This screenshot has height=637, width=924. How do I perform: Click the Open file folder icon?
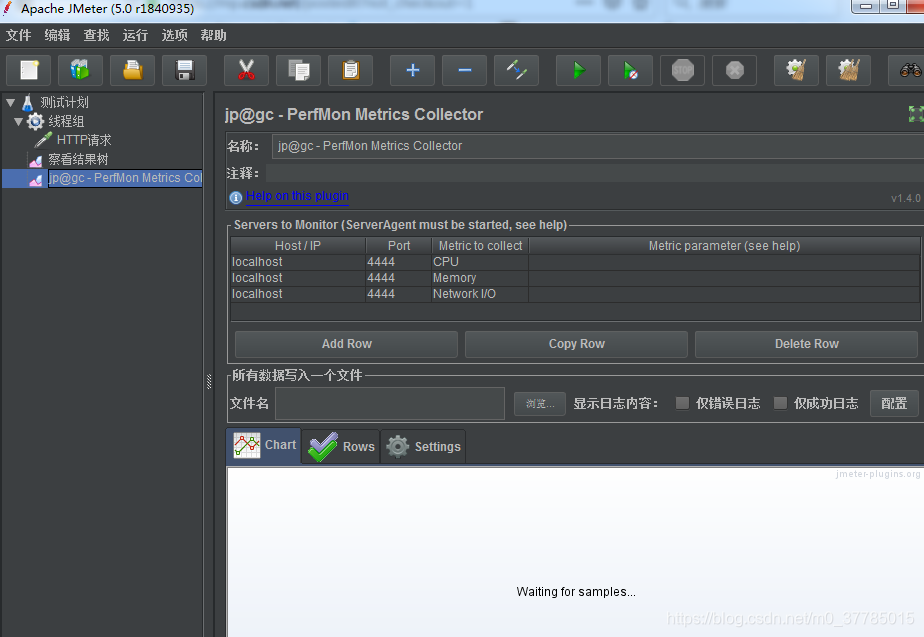(x=133, y=71)
